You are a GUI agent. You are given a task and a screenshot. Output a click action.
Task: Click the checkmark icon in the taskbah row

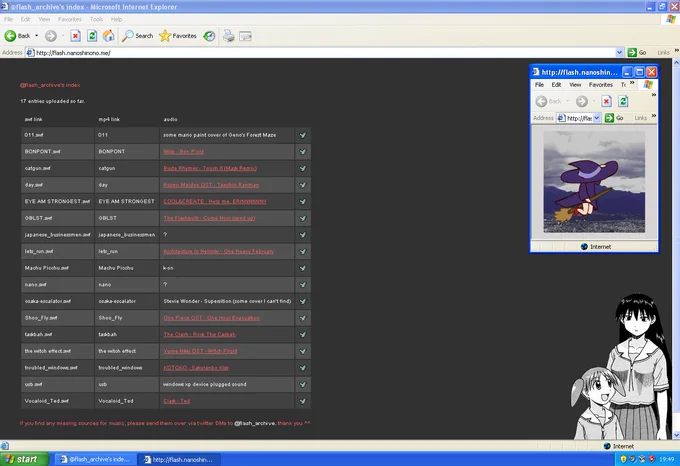[303, 335]
